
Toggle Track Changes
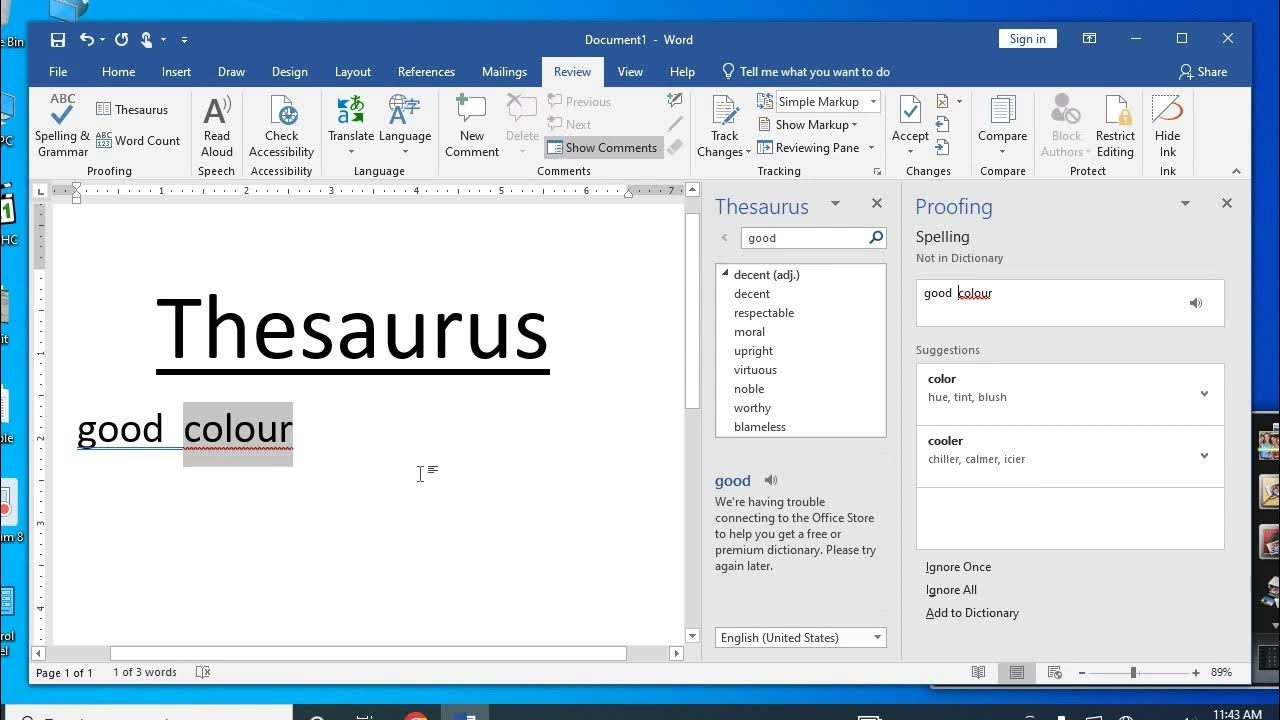[x=725, y=126]
